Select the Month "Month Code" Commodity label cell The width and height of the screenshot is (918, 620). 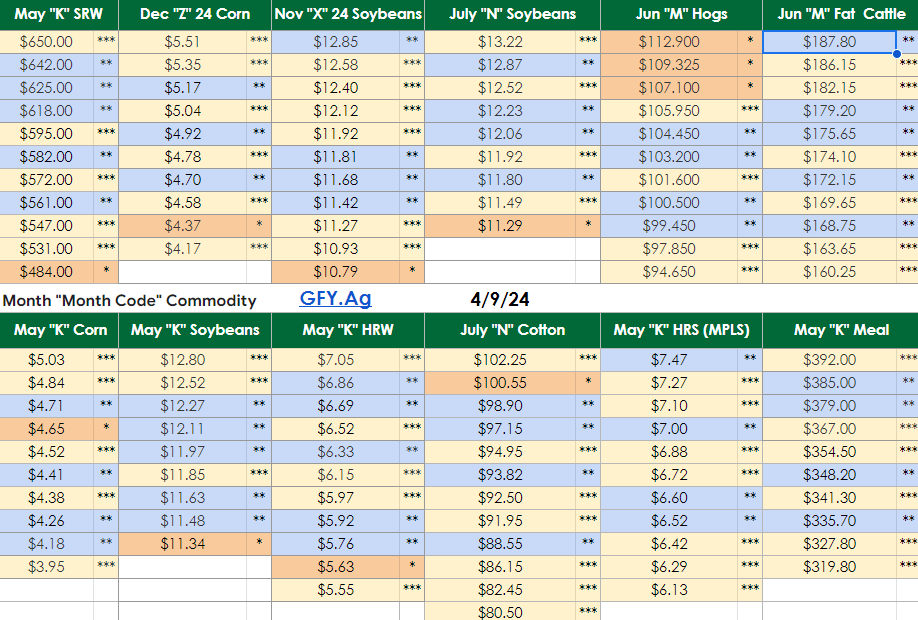[x=129, y=300]
